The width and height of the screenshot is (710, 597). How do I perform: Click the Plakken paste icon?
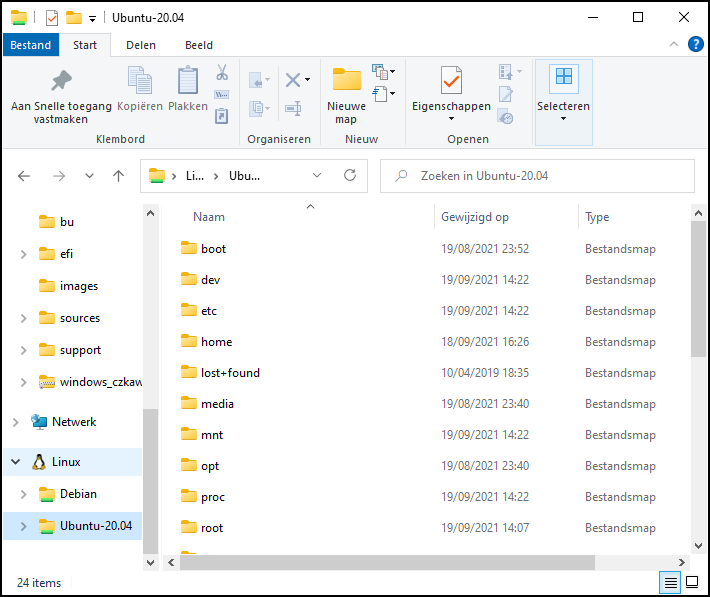187,81
